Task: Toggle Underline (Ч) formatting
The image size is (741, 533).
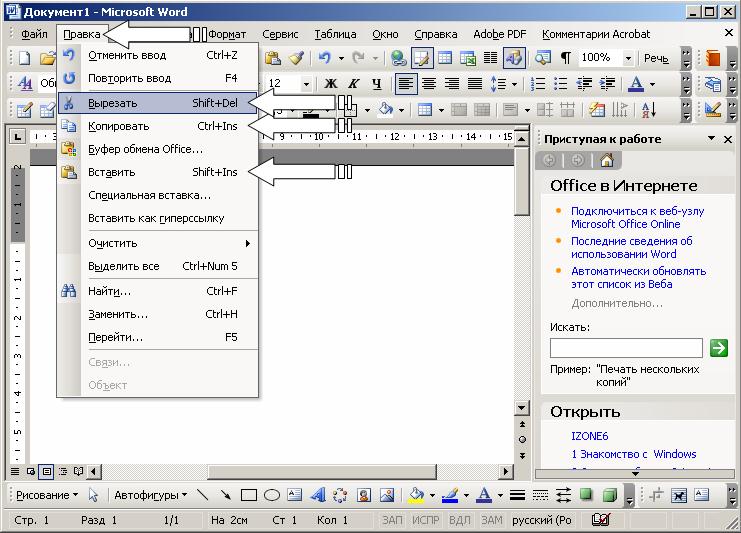Action: pos(376,84)
